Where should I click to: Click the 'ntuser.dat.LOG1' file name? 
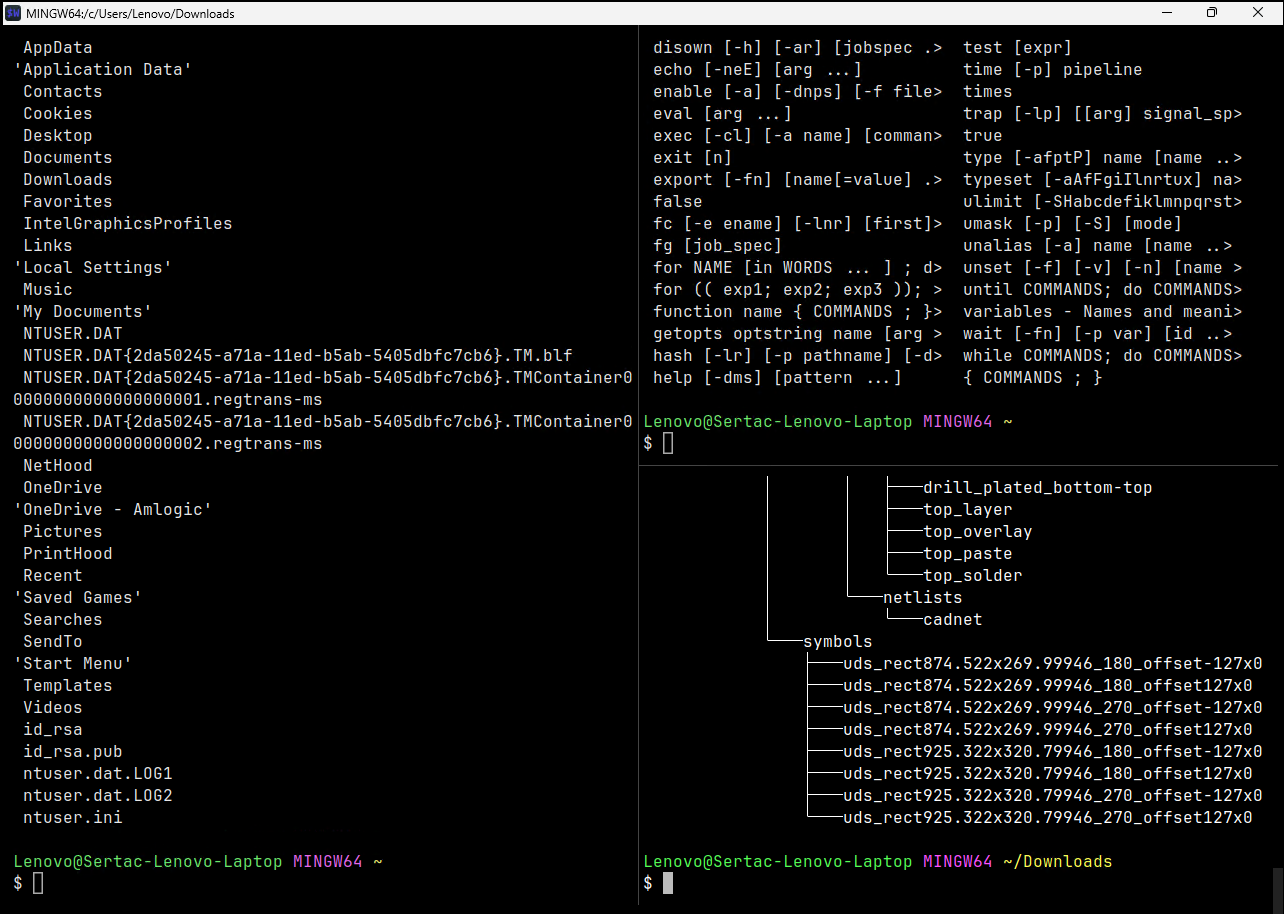click(98, 774)
